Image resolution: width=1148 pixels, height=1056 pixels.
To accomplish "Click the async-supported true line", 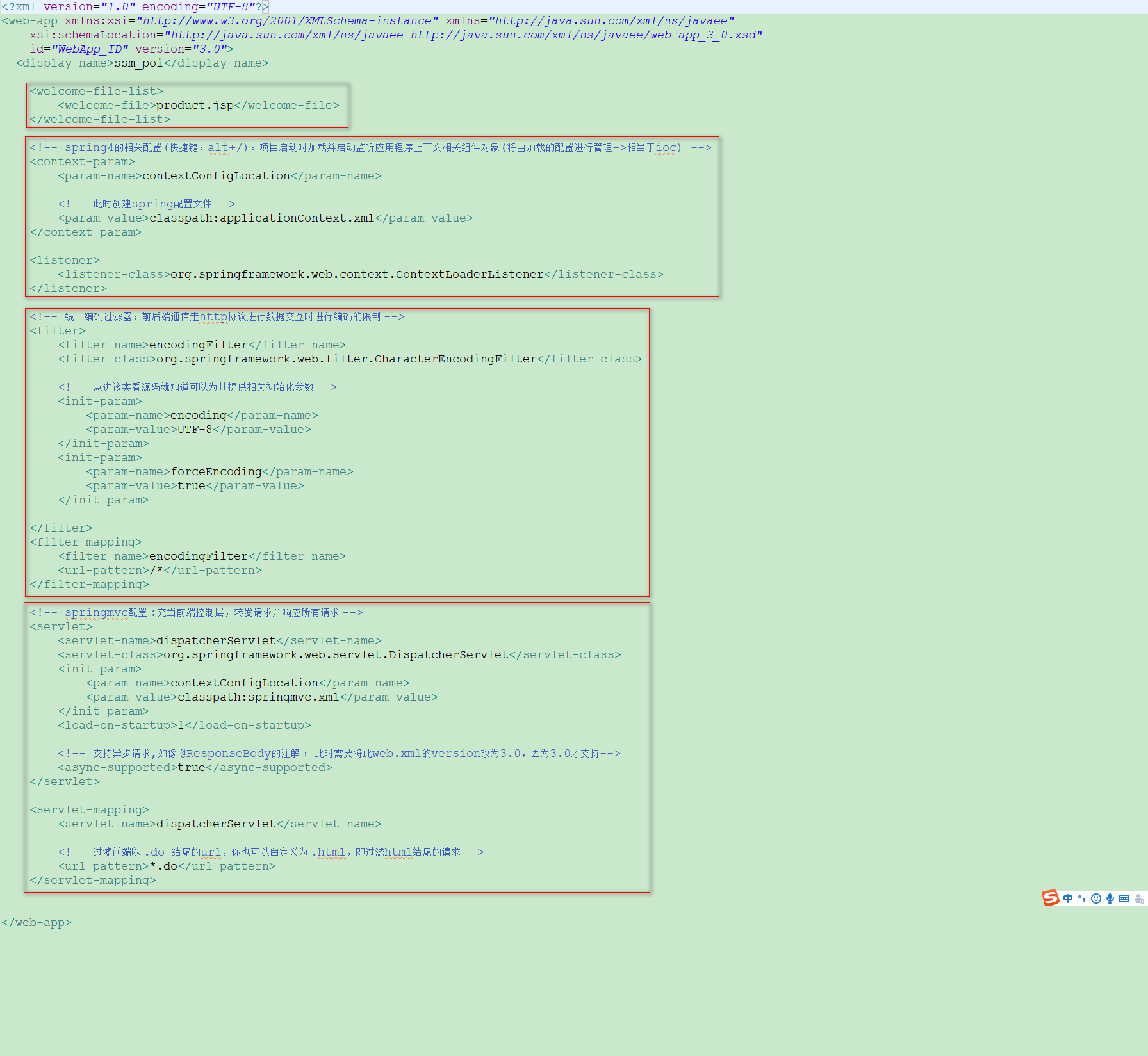I will coord(195,768).
